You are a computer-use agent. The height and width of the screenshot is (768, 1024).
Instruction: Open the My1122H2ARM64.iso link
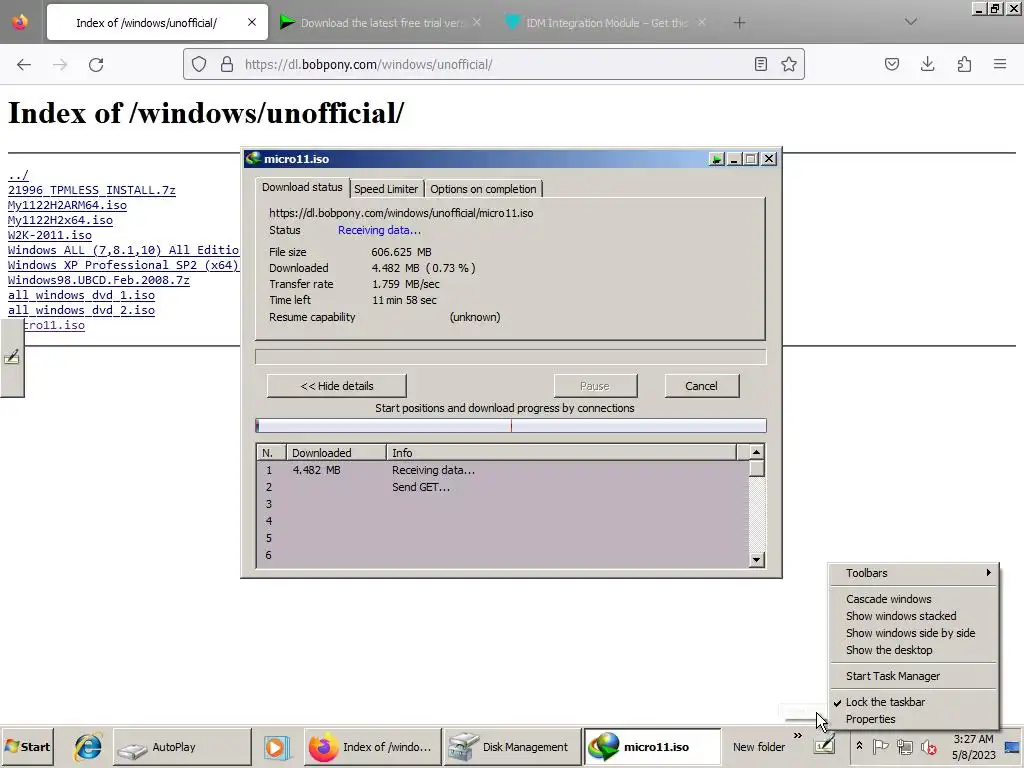click(67, 205)
